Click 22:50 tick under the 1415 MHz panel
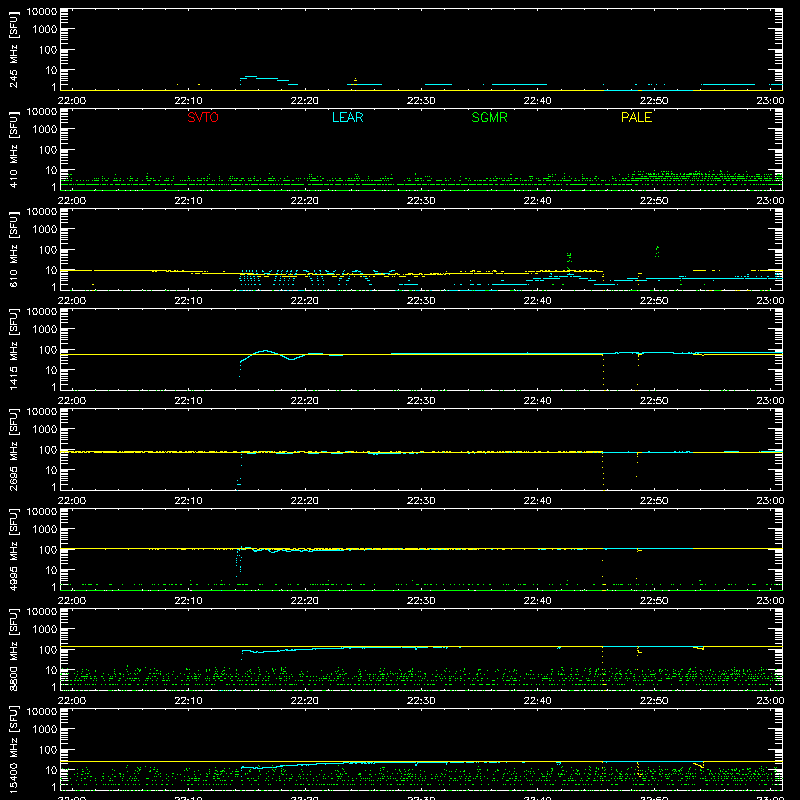The height and width of the screenshot is (800, 800). coord(654,401)
